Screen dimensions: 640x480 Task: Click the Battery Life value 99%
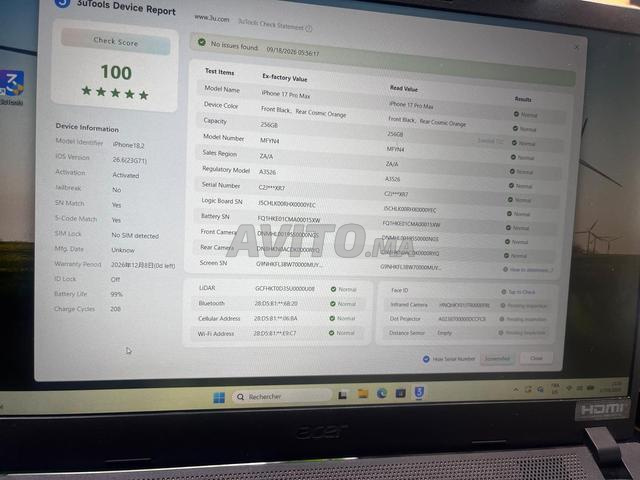(x=116, y=294)
